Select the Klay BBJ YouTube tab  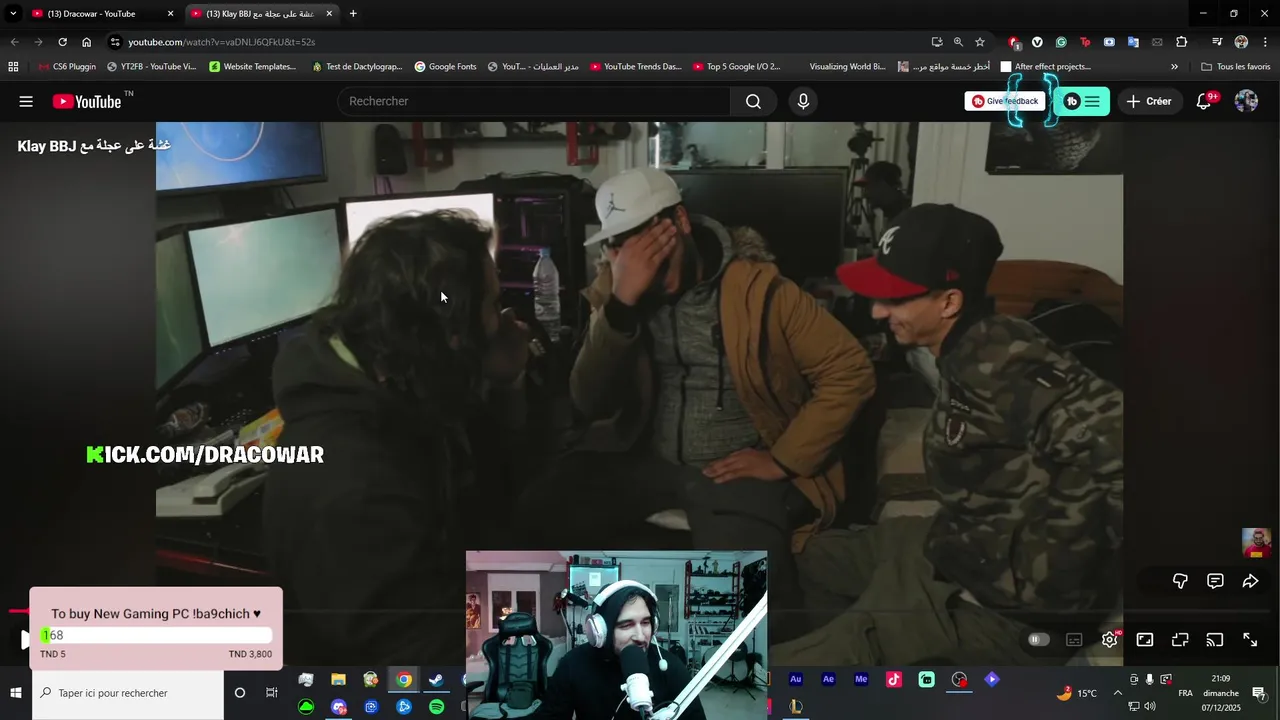point(260,14)
